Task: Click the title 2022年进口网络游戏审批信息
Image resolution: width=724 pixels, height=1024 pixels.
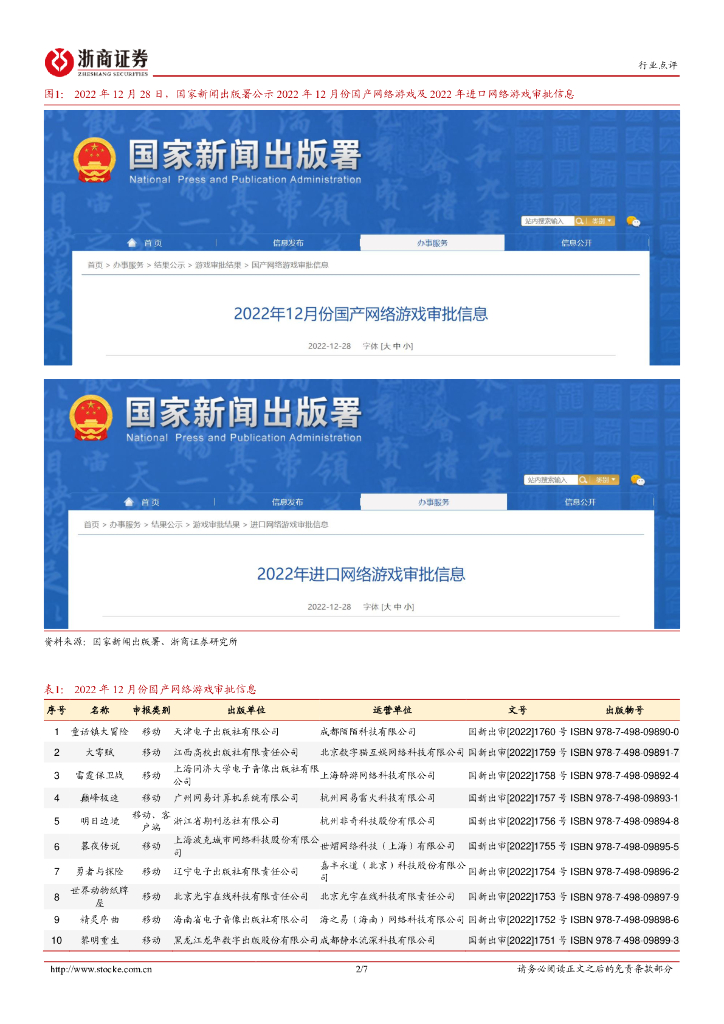Action: (x=361, y=574)
